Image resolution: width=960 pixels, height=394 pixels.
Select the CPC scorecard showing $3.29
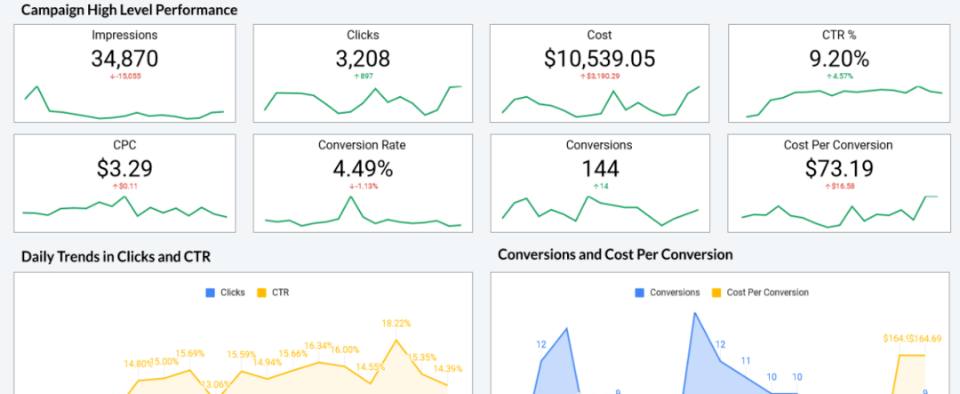[124, 184]
